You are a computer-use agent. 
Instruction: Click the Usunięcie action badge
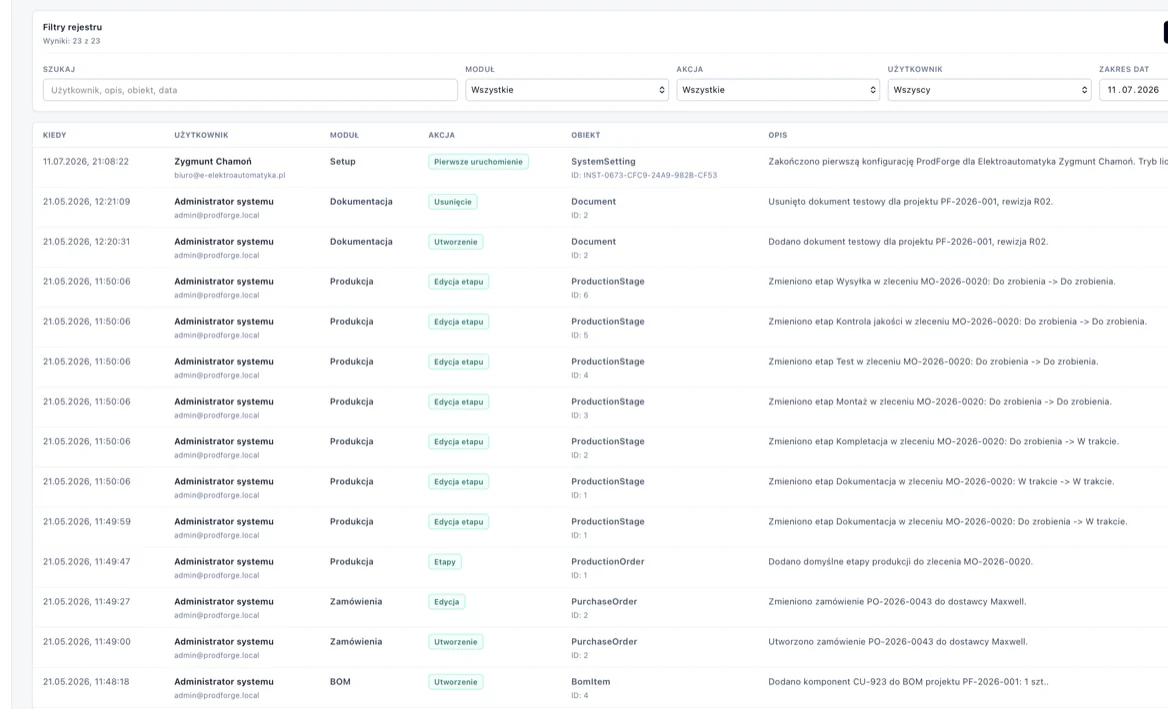pyautogui.click(x=453, y=202)
